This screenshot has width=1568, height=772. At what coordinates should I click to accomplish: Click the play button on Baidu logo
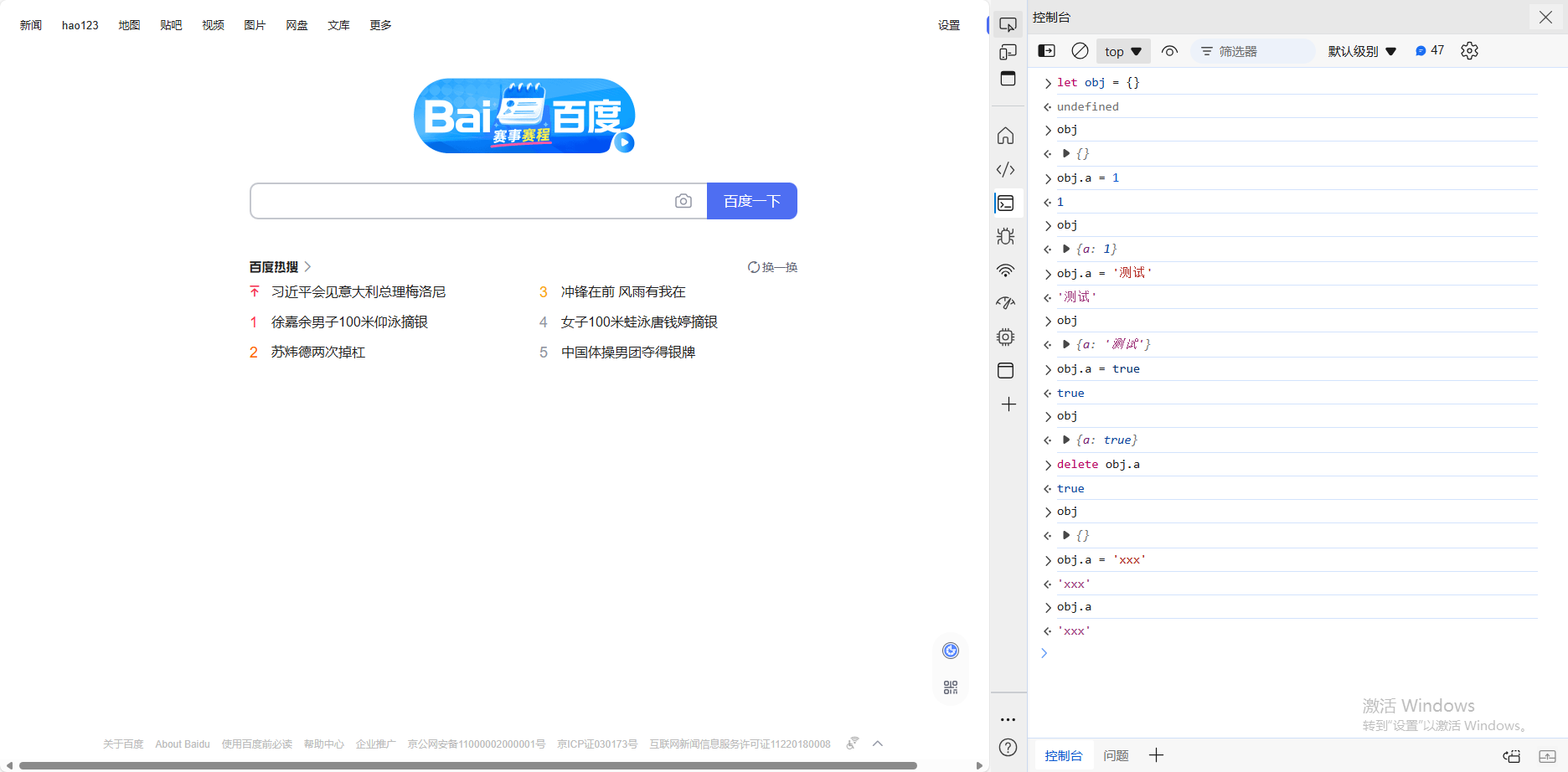pyautogui.click(x=624, y=142)
